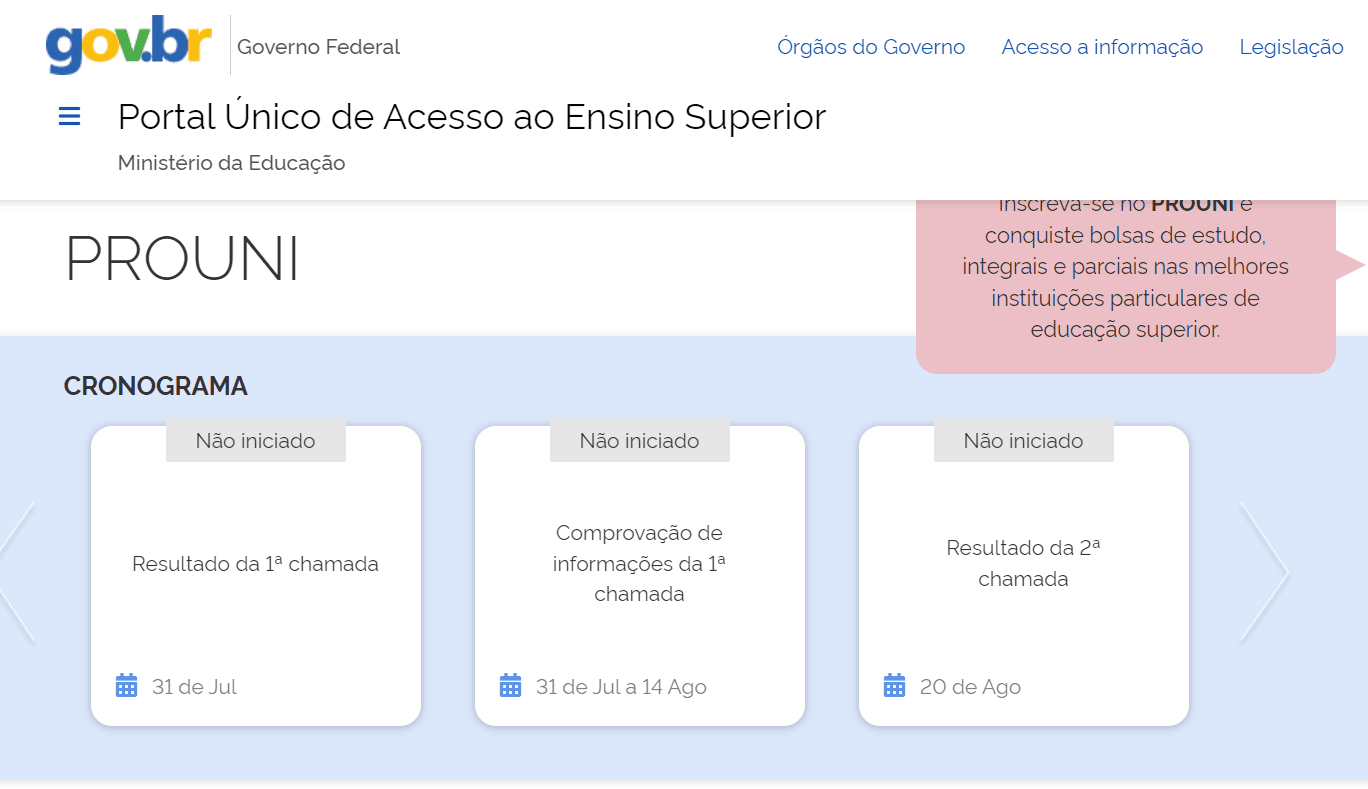Viewport: 1368px width, 789px height.
Task: Click calendar icon beside 31 de Jul
Action: 127,686
